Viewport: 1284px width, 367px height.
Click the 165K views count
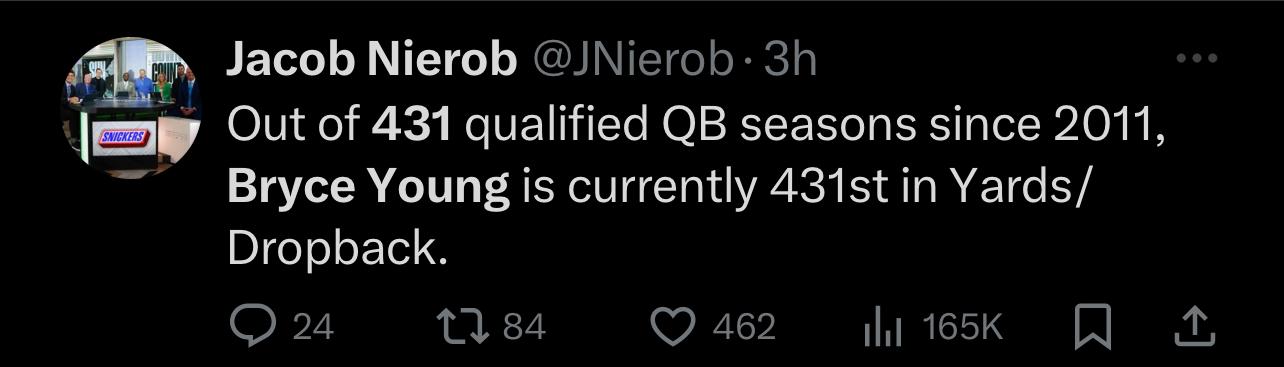click(962, 327)
